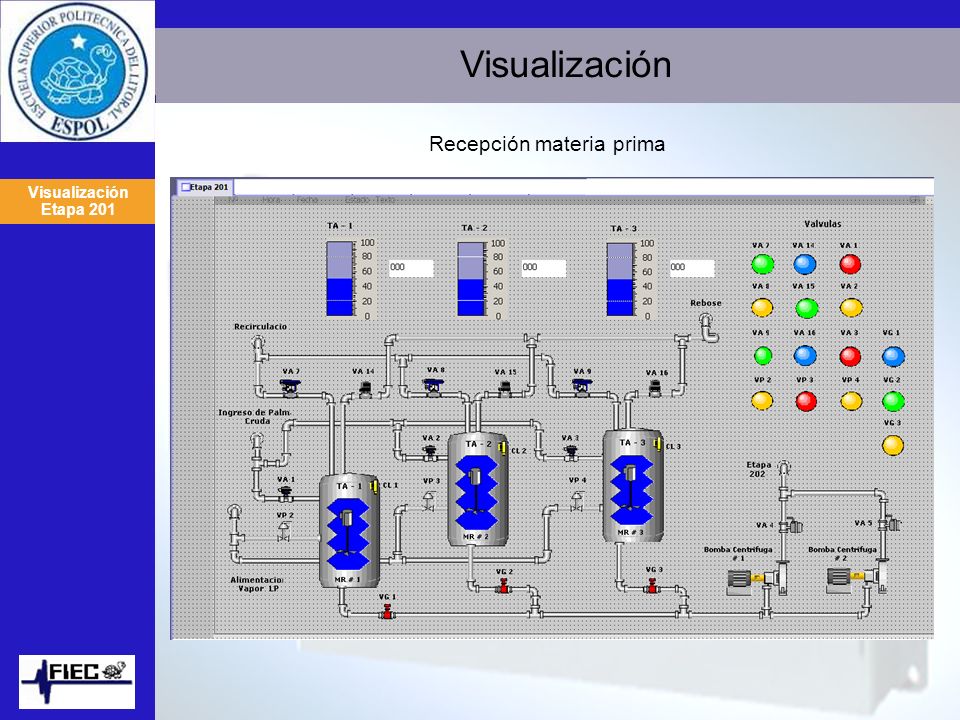Toggle the blue VG 1 indicator light
This screenshot has height=720, width=960.
(893, 356)
